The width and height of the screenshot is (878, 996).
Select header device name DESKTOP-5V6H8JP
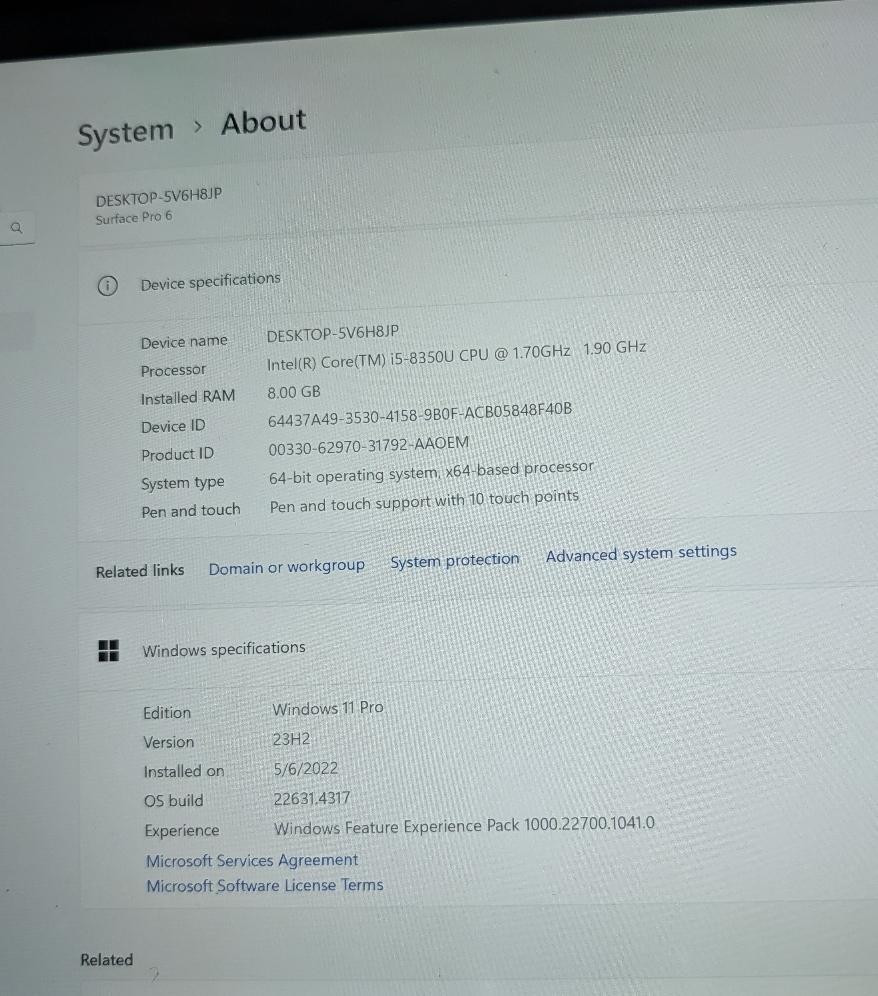pos(159,197)
